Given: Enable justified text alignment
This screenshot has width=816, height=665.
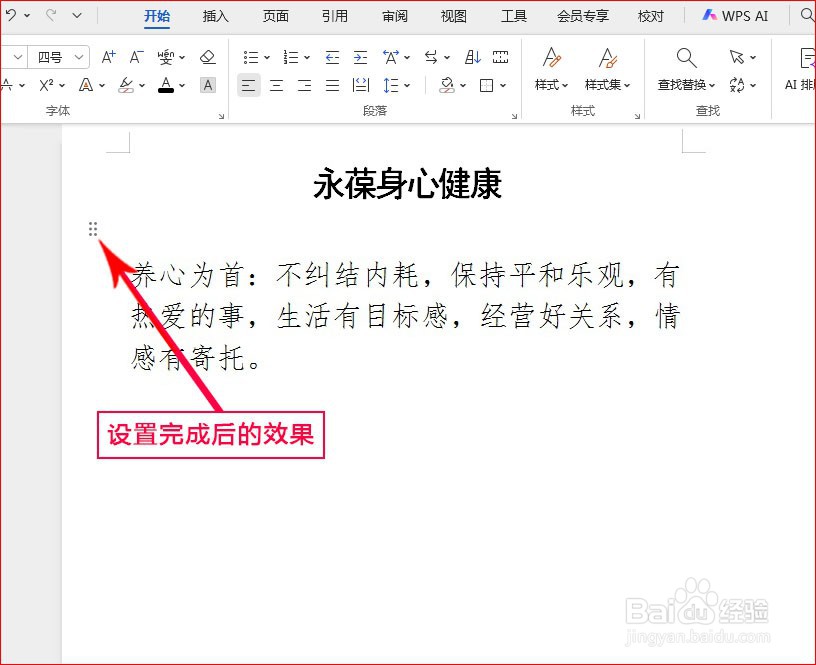Looking at the screenshot, I should [x=332, y=85].
